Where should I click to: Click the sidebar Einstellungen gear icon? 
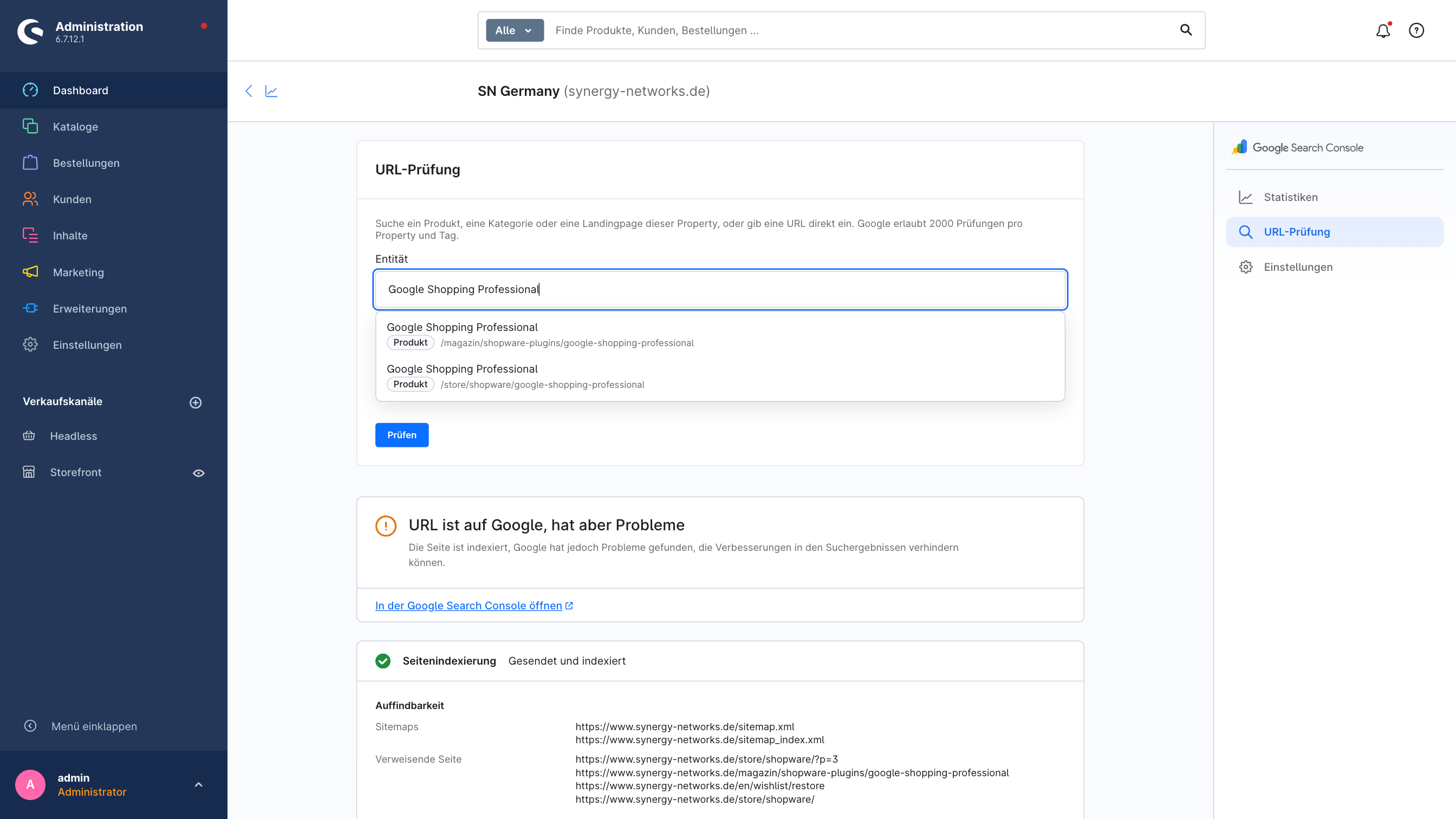tap(30, 345)
